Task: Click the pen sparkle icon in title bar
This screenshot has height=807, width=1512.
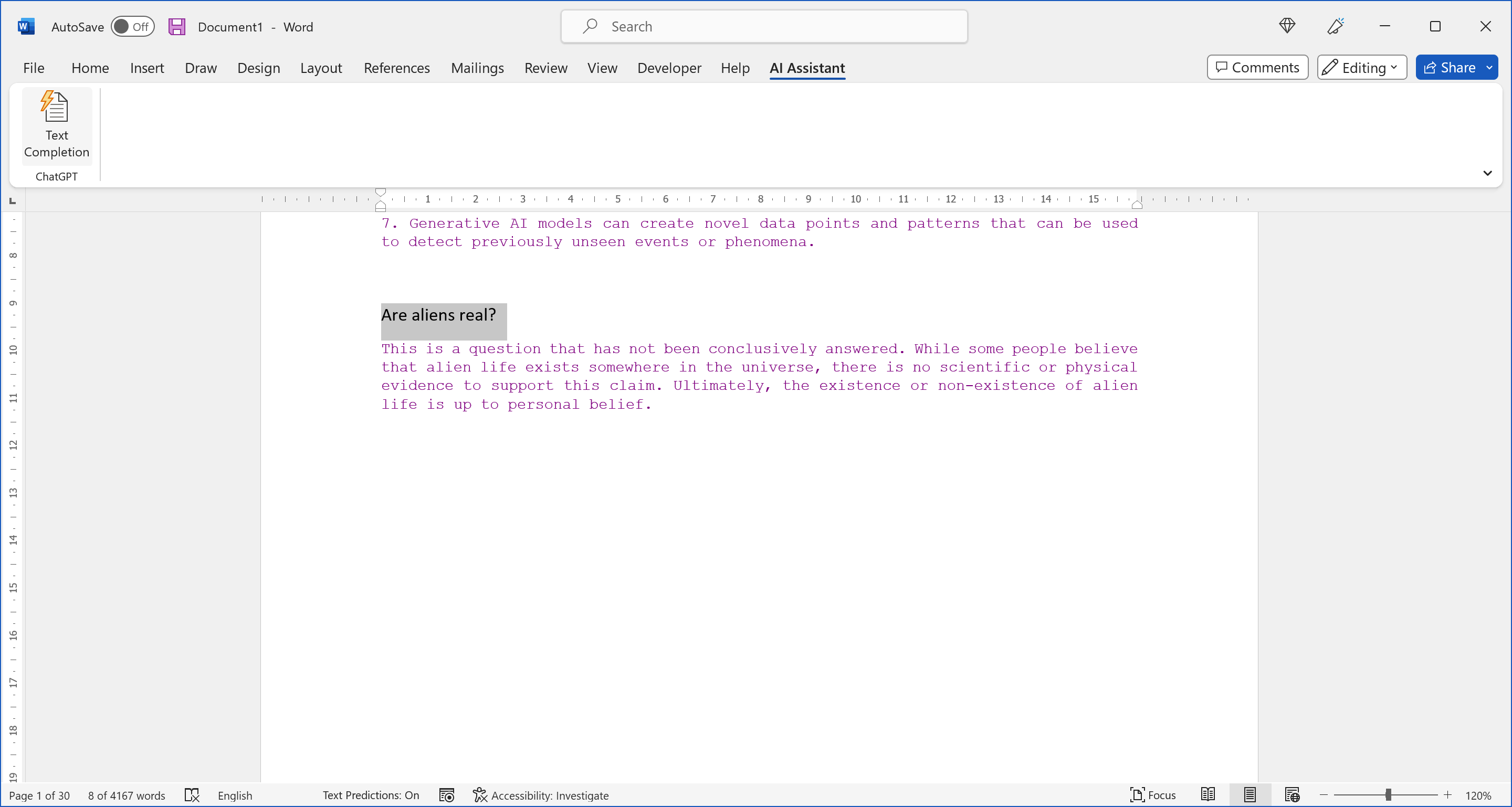Action: click(x=1335, y=26)
